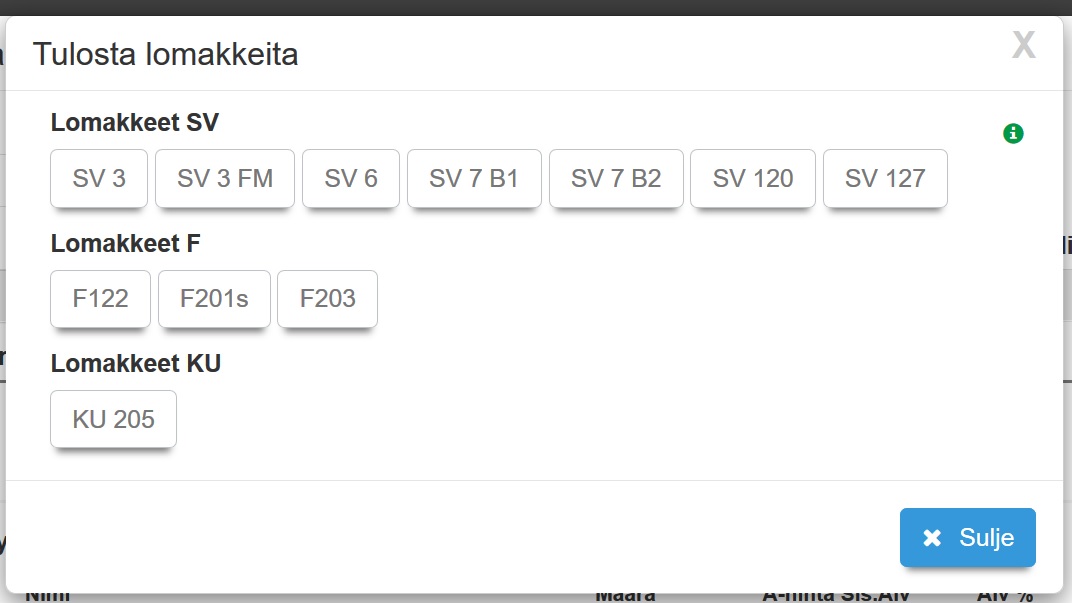Click the SV 7 B2 form button
1072x603 pixels.
[x=616, y=179]
